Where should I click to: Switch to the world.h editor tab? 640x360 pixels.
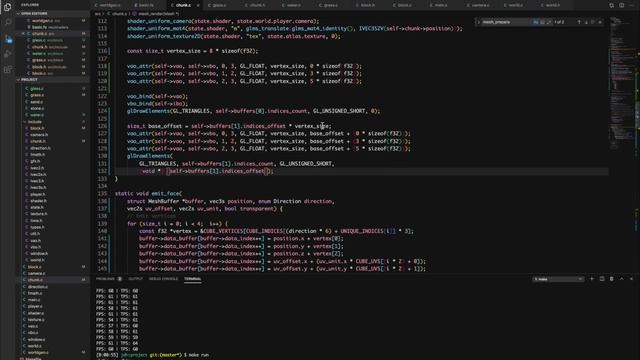pos(552,5)
